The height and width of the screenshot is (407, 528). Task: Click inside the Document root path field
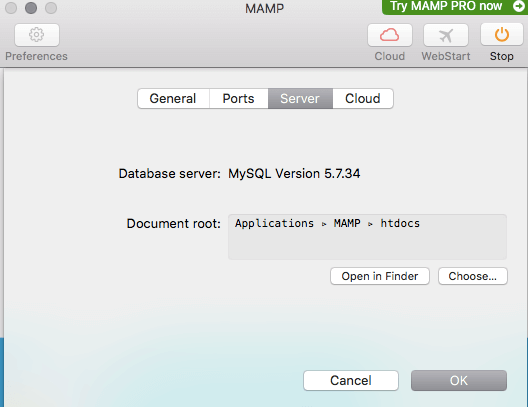[x=367, y=237]
